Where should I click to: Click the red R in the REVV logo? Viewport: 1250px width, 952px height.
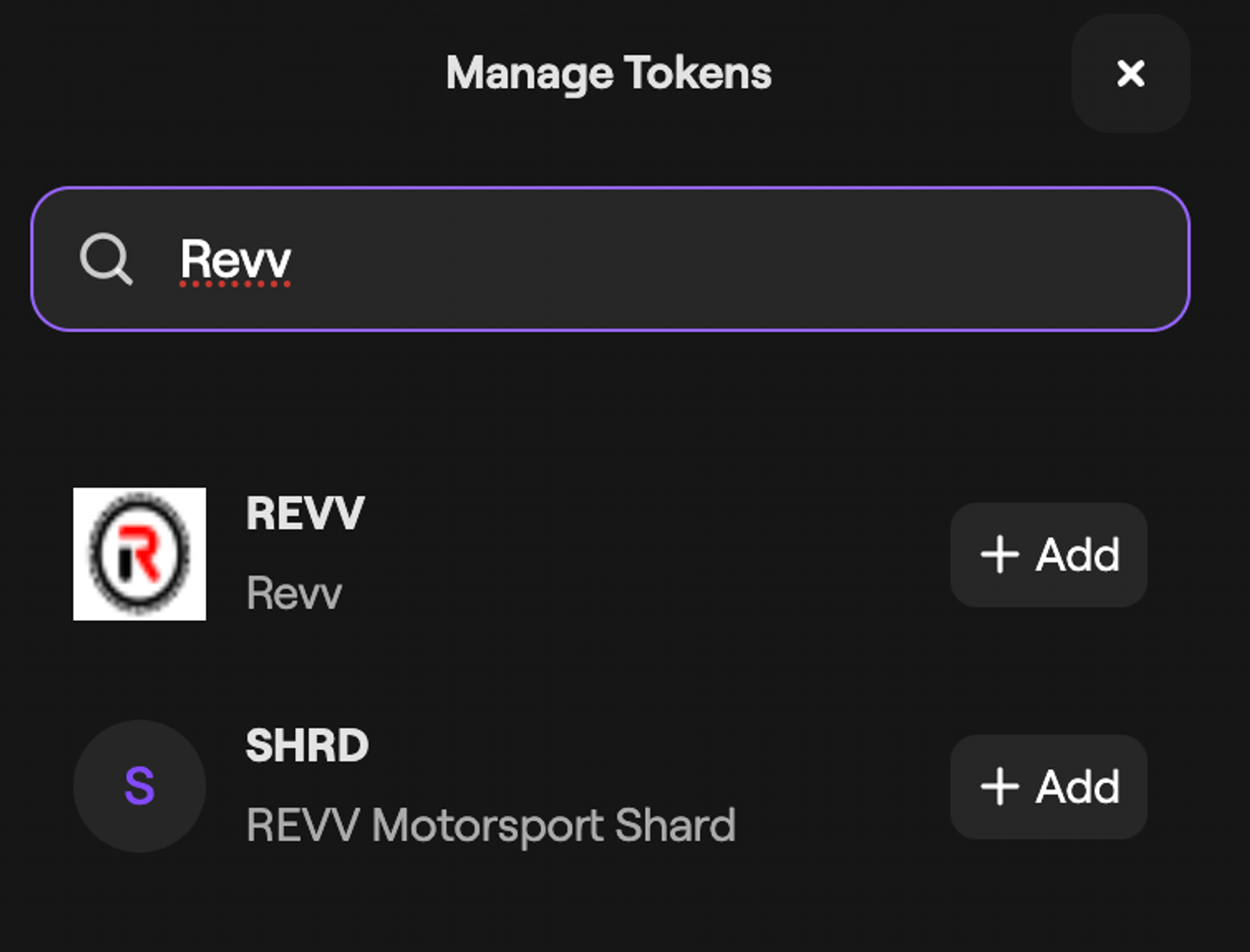click(144, 550)
